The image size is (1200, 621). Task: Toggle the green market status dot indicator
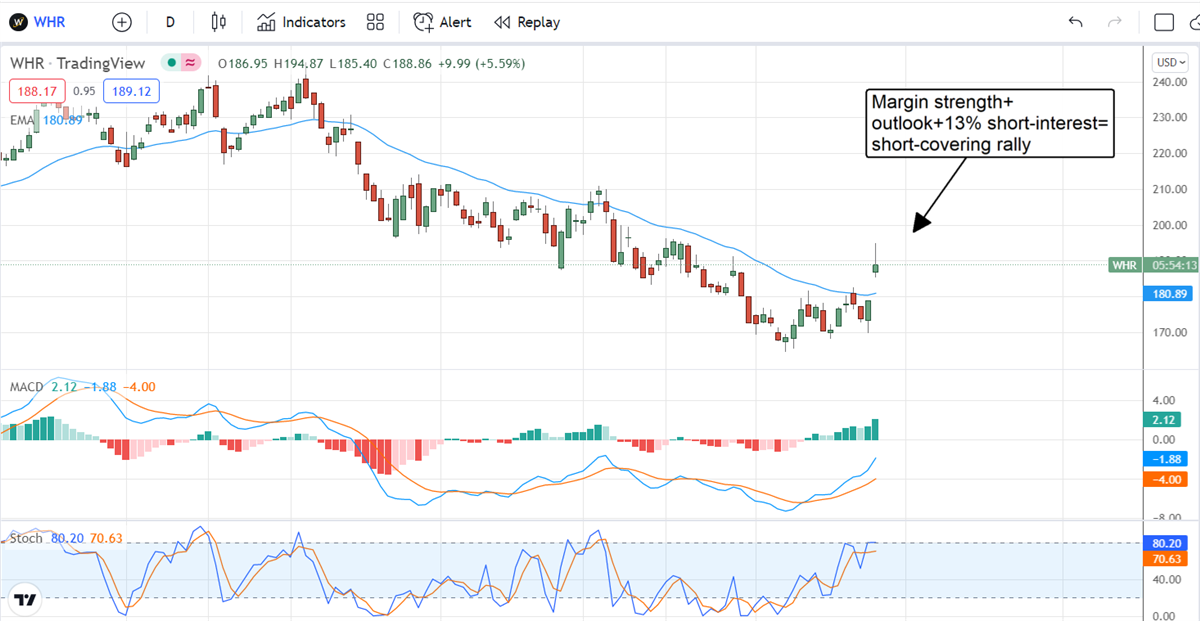(172, 63)
